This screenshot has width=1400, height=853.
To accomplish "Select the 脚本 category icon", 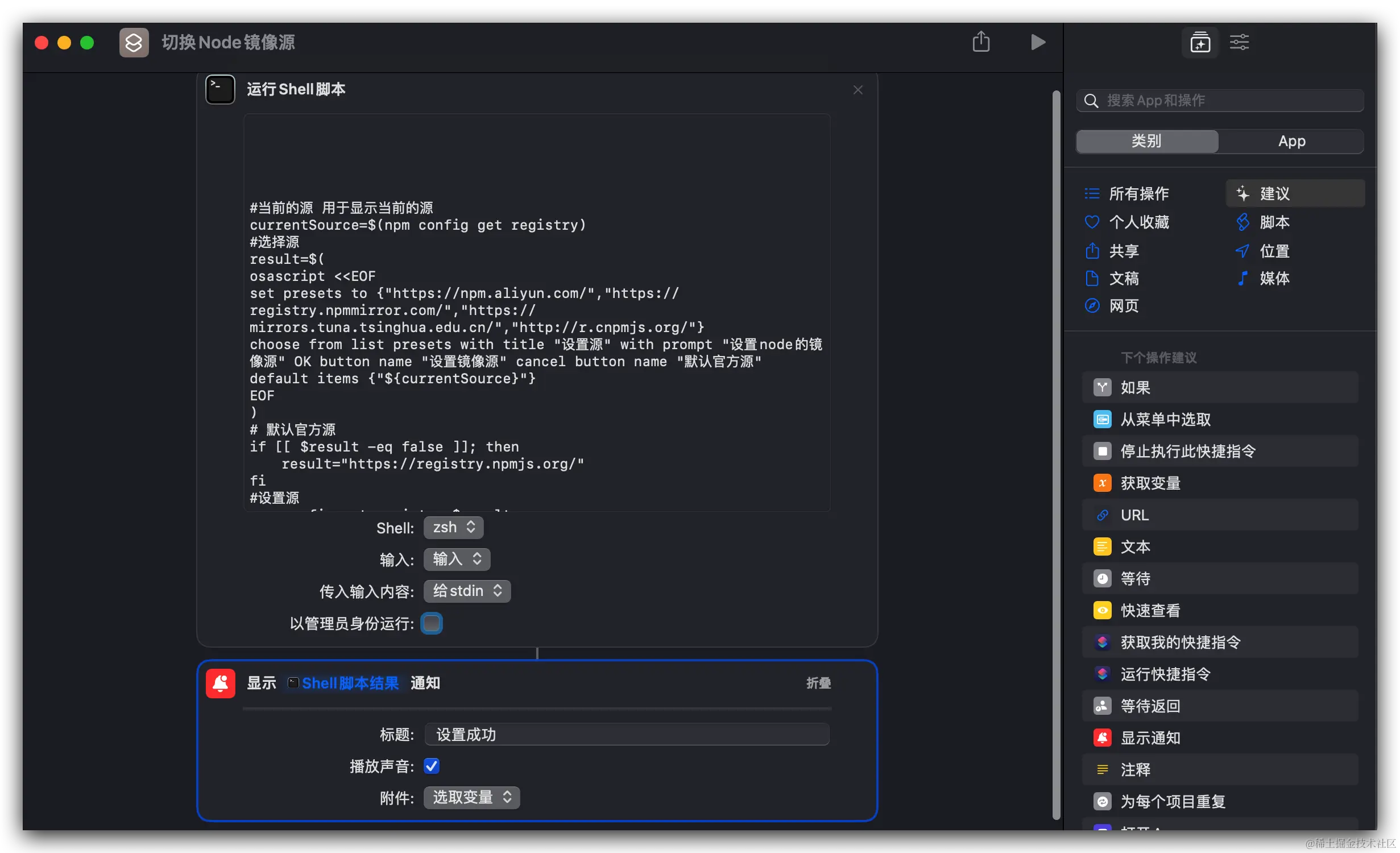I will [x=1243, y=222].
